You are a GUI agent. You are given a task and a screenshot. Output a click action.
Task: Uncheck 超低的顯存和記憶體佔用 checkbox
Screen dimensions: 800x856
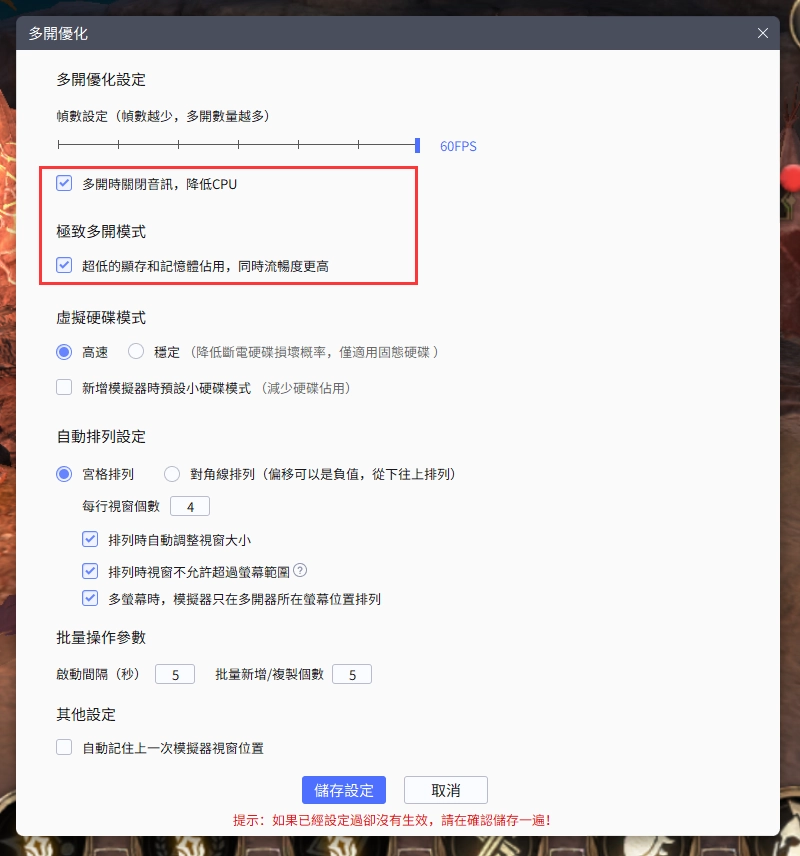[x=64, y=265]
